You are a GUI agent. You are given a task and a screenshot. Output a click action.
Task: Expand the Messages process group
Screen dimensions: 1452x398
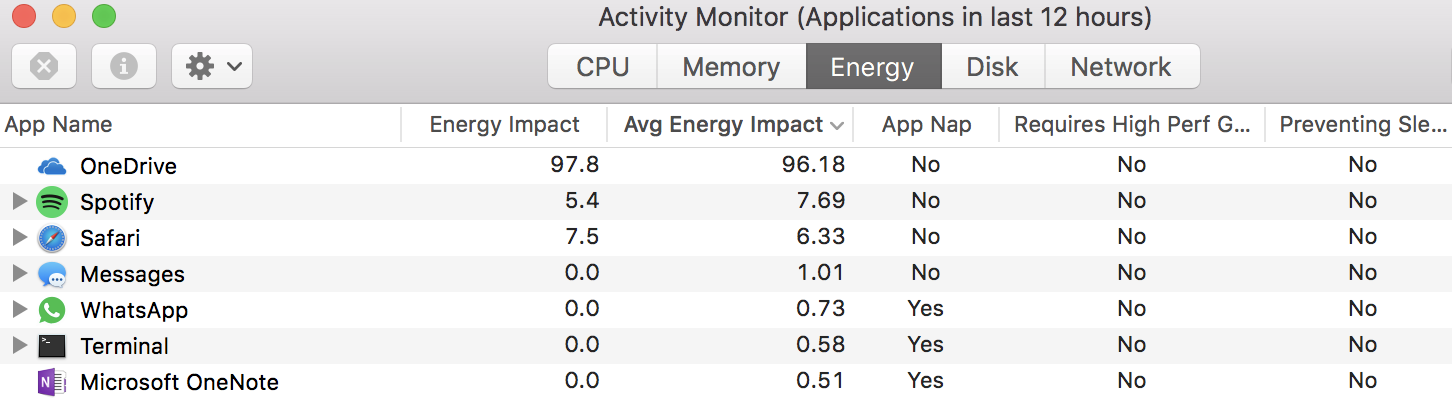(x=19, y=274)
